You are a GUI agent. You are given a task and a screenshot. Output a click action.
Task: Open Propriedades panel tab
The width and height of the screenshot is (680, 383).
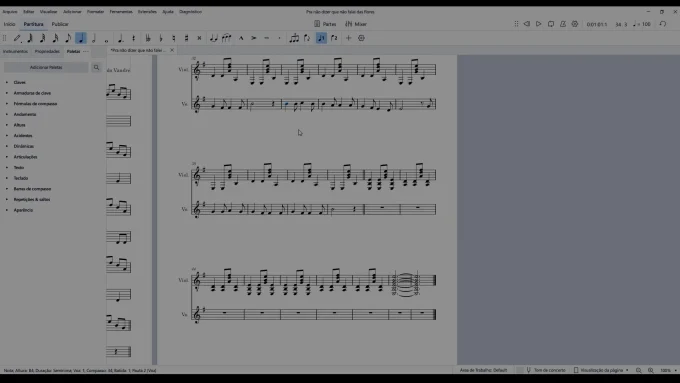pyautogui.click(x=47, y=51)
